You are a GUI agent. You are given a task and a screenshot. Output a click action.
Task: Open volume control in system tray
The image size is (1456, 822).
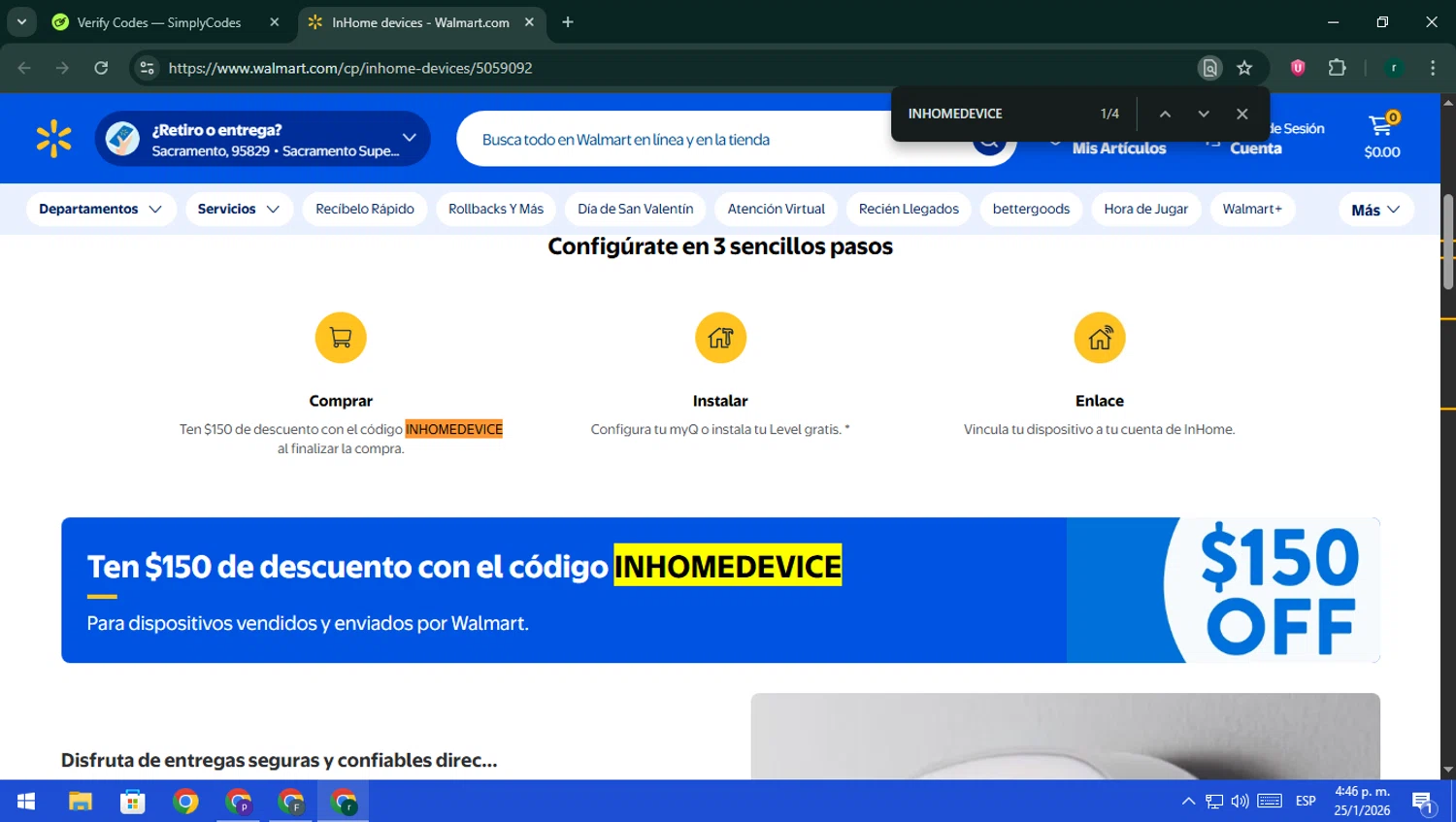[1240, 802]
